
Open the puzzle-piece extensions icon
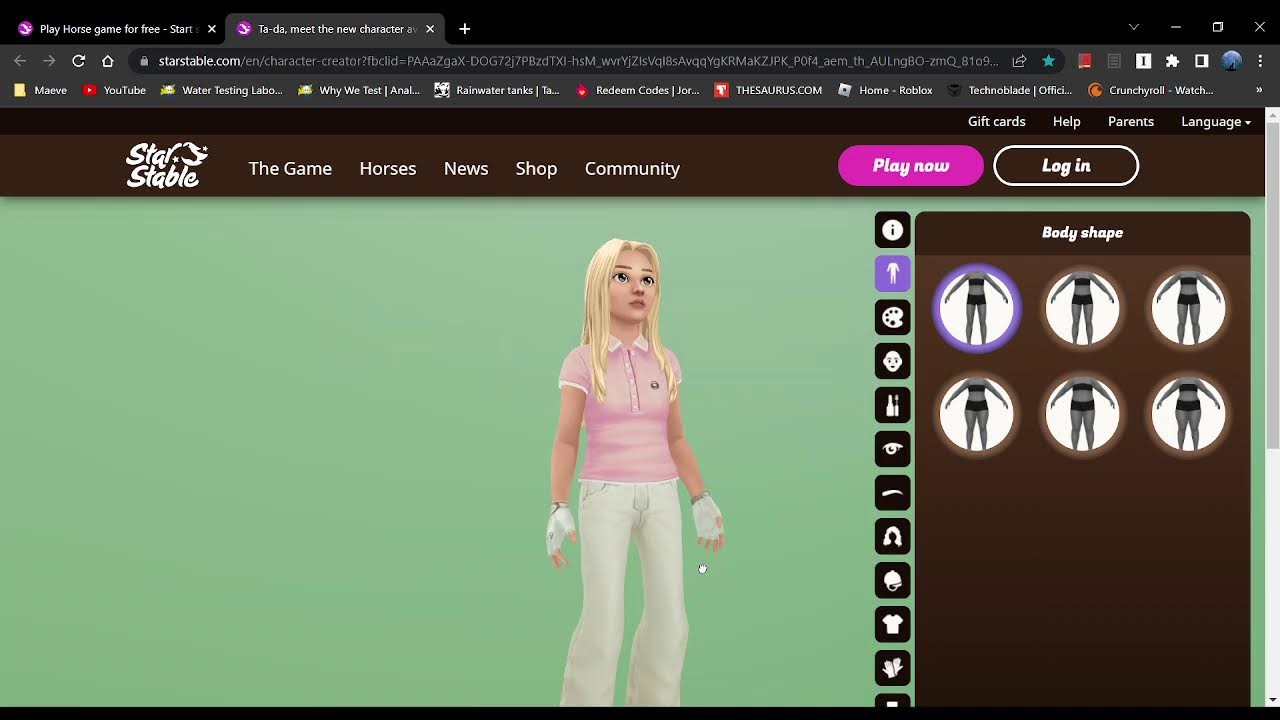(1172, 61)
